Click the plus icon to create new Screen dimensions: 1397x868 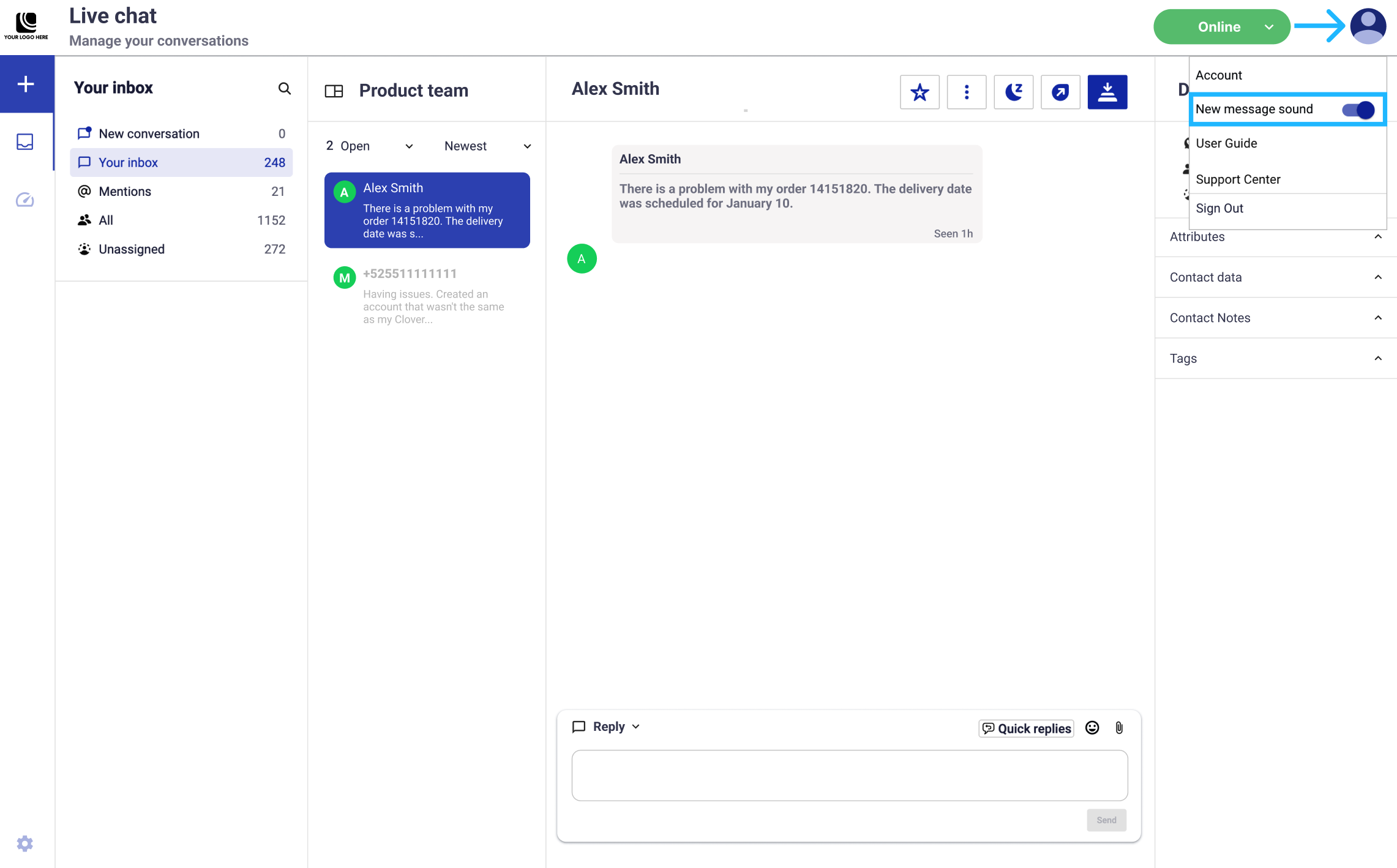(26, 84)
